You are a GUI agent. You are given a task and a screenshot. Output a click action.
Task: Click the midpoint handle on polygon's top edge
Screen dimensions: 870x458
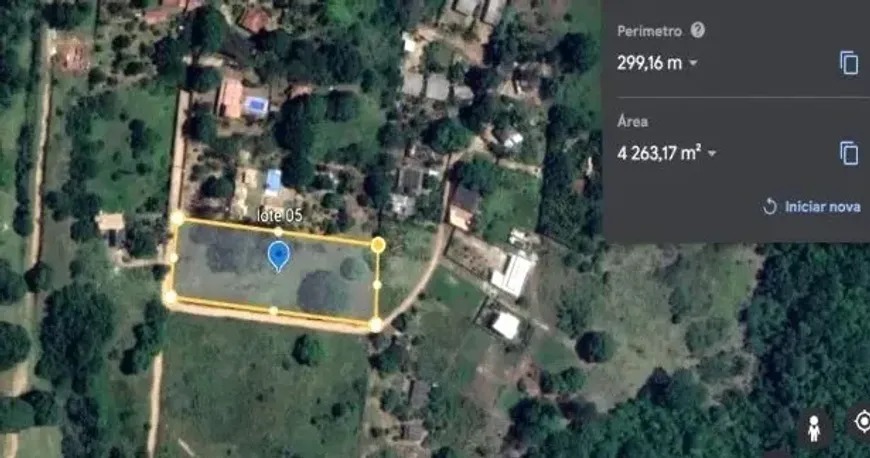(279, 231)
